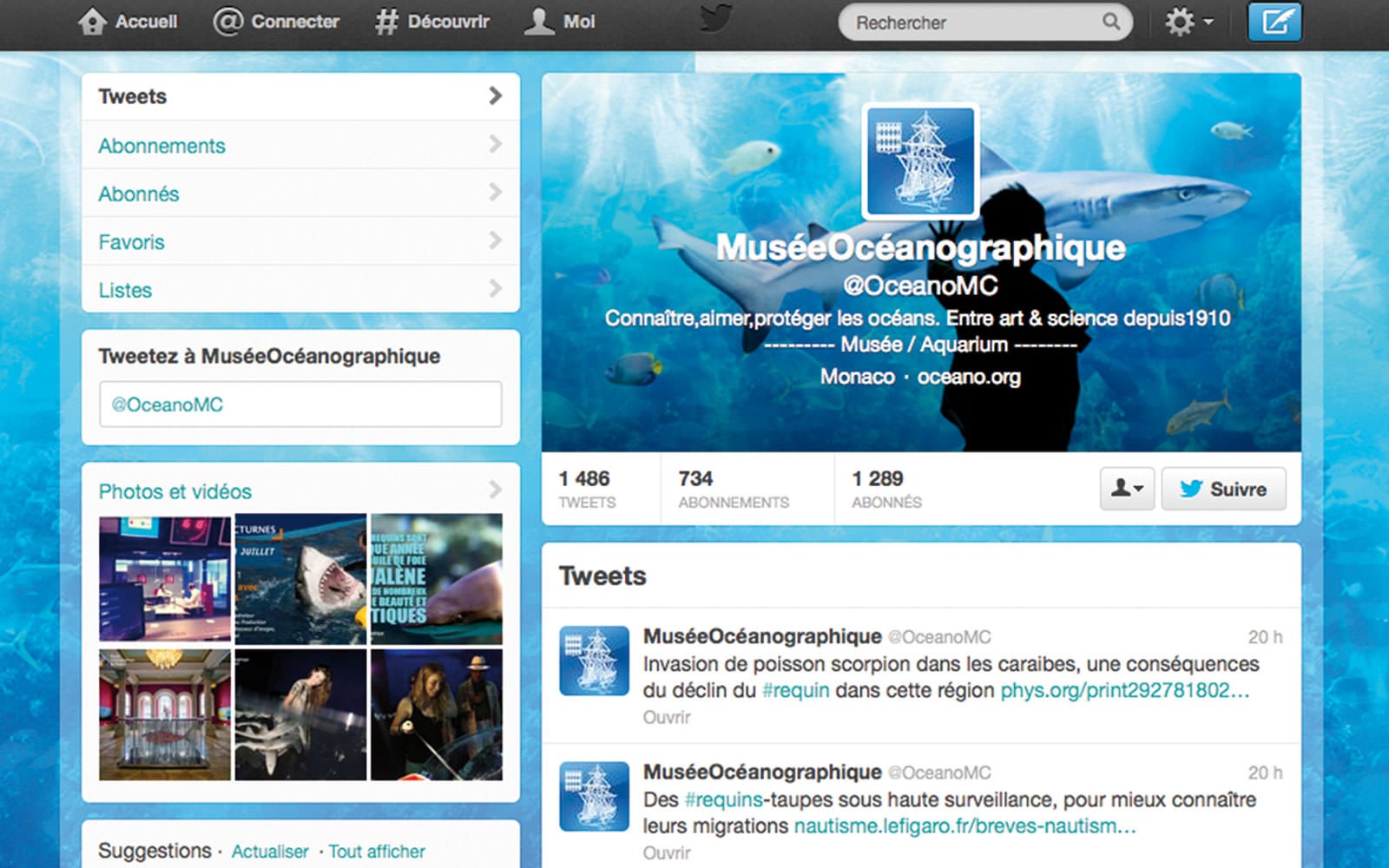Open the settings gear dropdown
Screen dimensions: 1389x868
click(1188, 22)
